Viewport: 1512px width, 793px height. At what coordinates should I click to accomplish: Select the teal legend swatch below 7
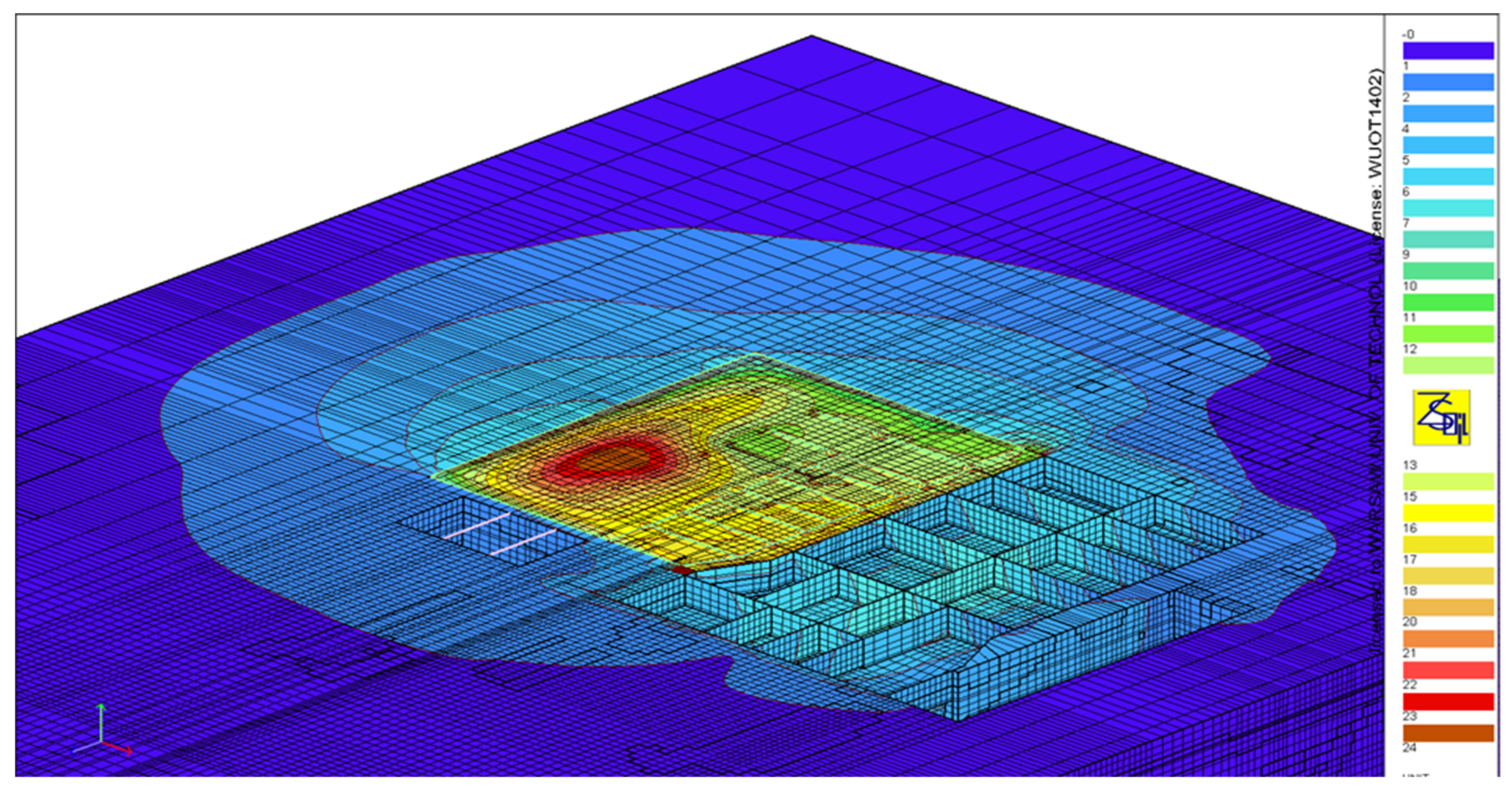[x=1448, y=239]
